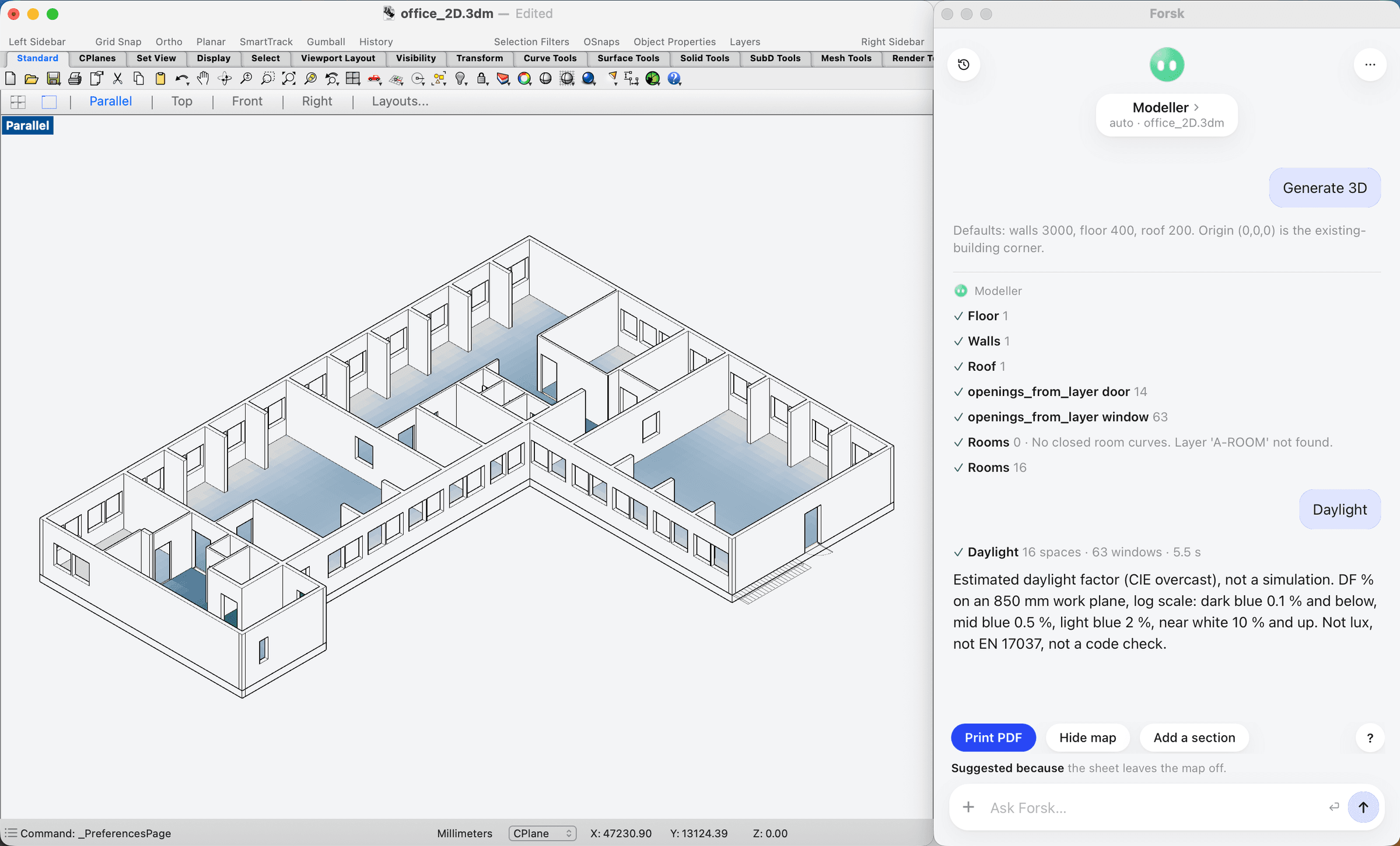Open Forsk three-dot options menu
This screenshot has width=1400, height=846.
click(1370, 65)
